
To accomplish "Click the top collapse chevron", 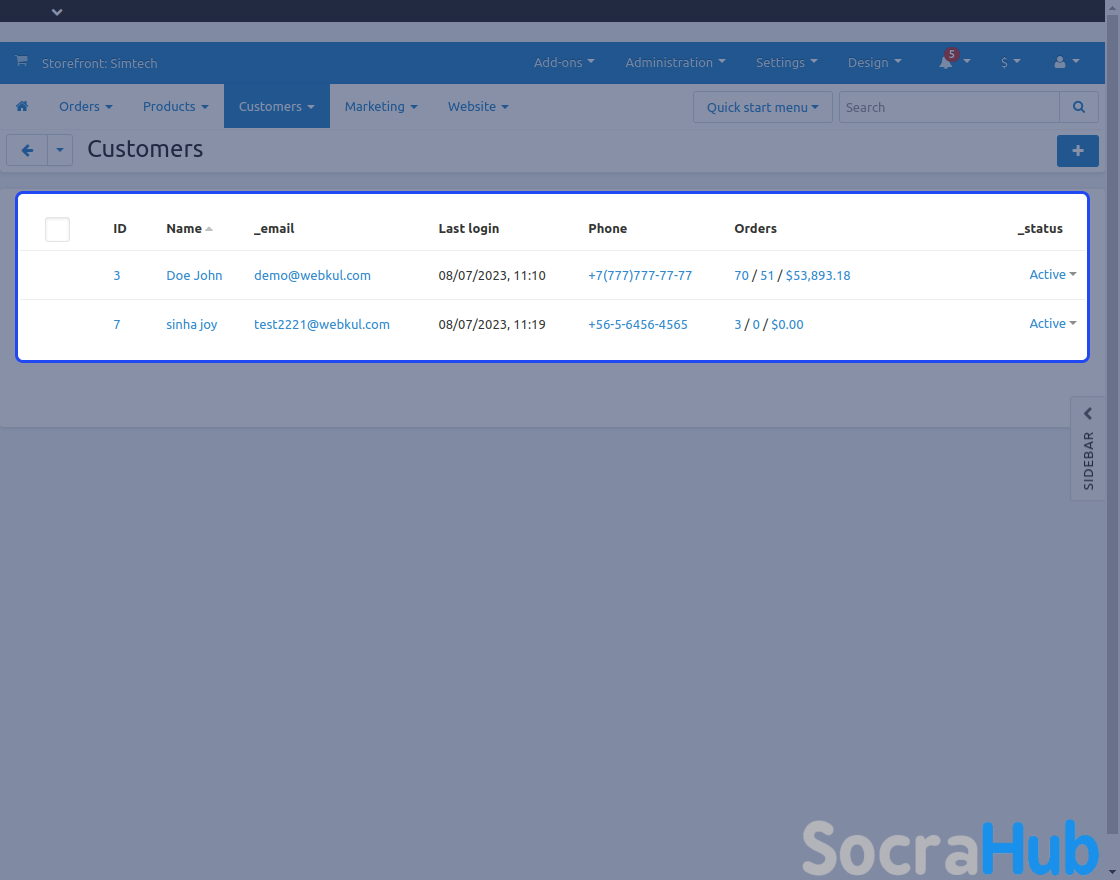I will tap(57, 12).
